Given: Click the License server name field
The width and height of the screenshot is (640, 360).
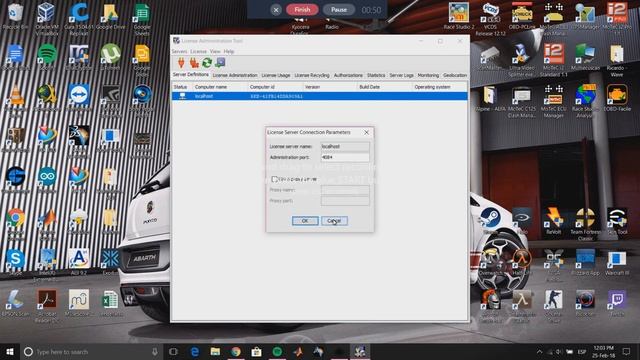Looking at the screenshot, I should 345,146.
